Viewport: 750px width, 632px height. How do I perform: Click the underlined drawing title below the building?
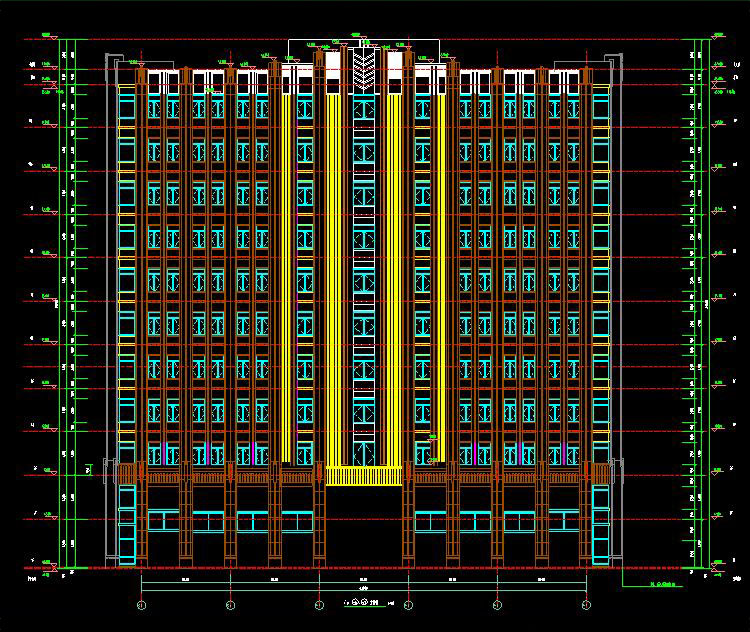[364, 603]
